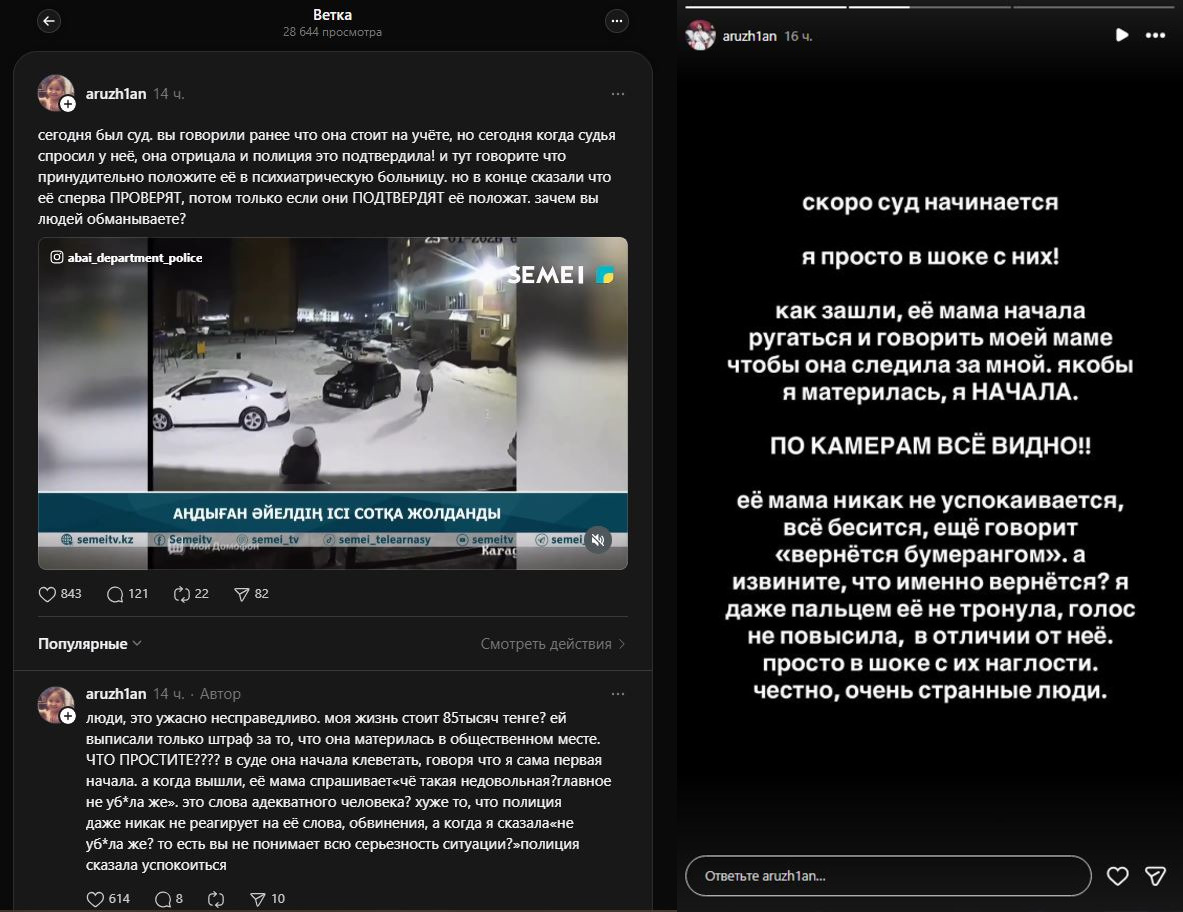Image resolution: width=1183 pixels, height=912 pixels.
Task: Expand the Популярные sort dropdown
Action: (x=90, y=644)
